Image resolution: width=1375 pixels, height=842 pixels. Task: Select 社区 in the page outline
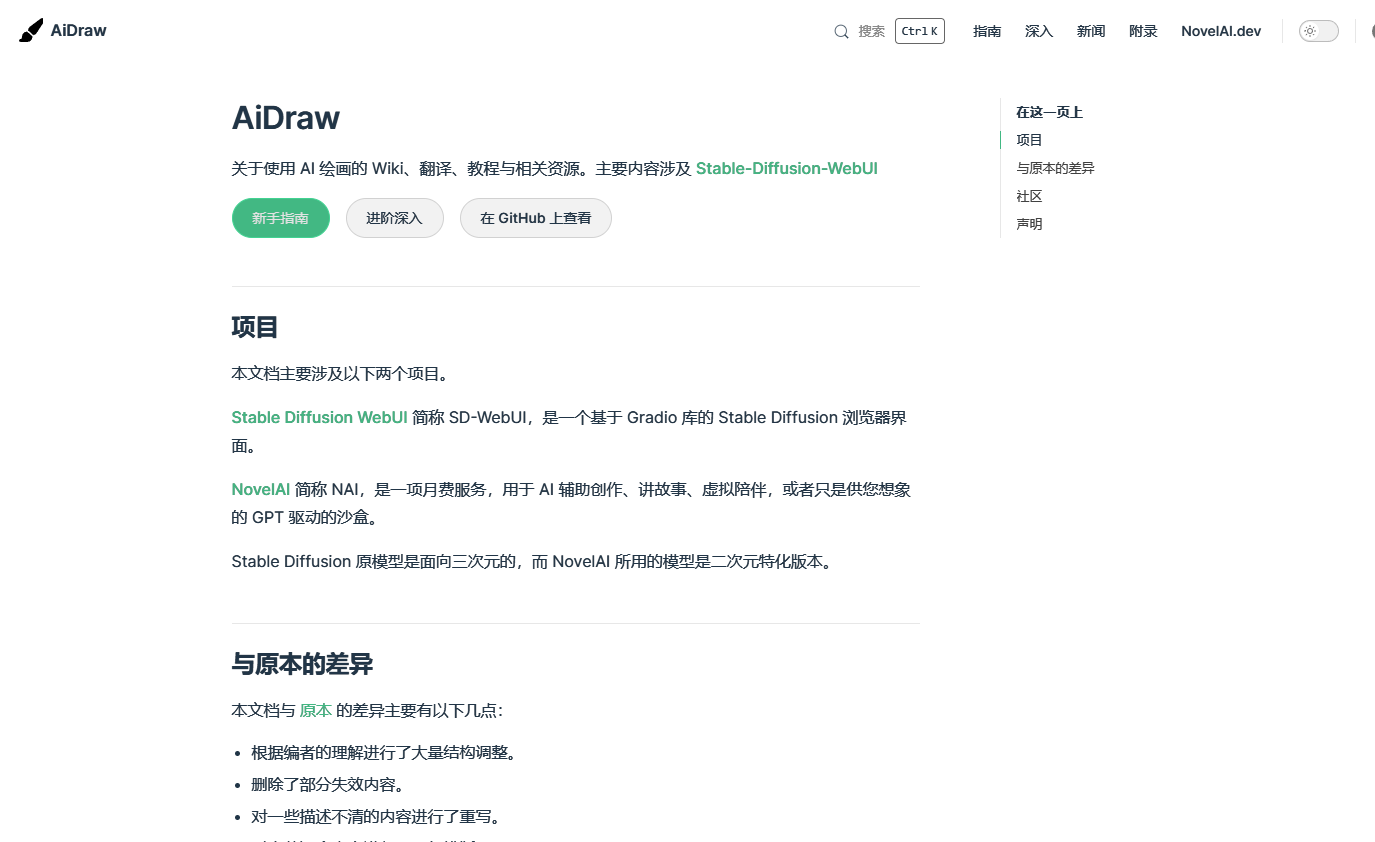click(x=1029, y=196)
